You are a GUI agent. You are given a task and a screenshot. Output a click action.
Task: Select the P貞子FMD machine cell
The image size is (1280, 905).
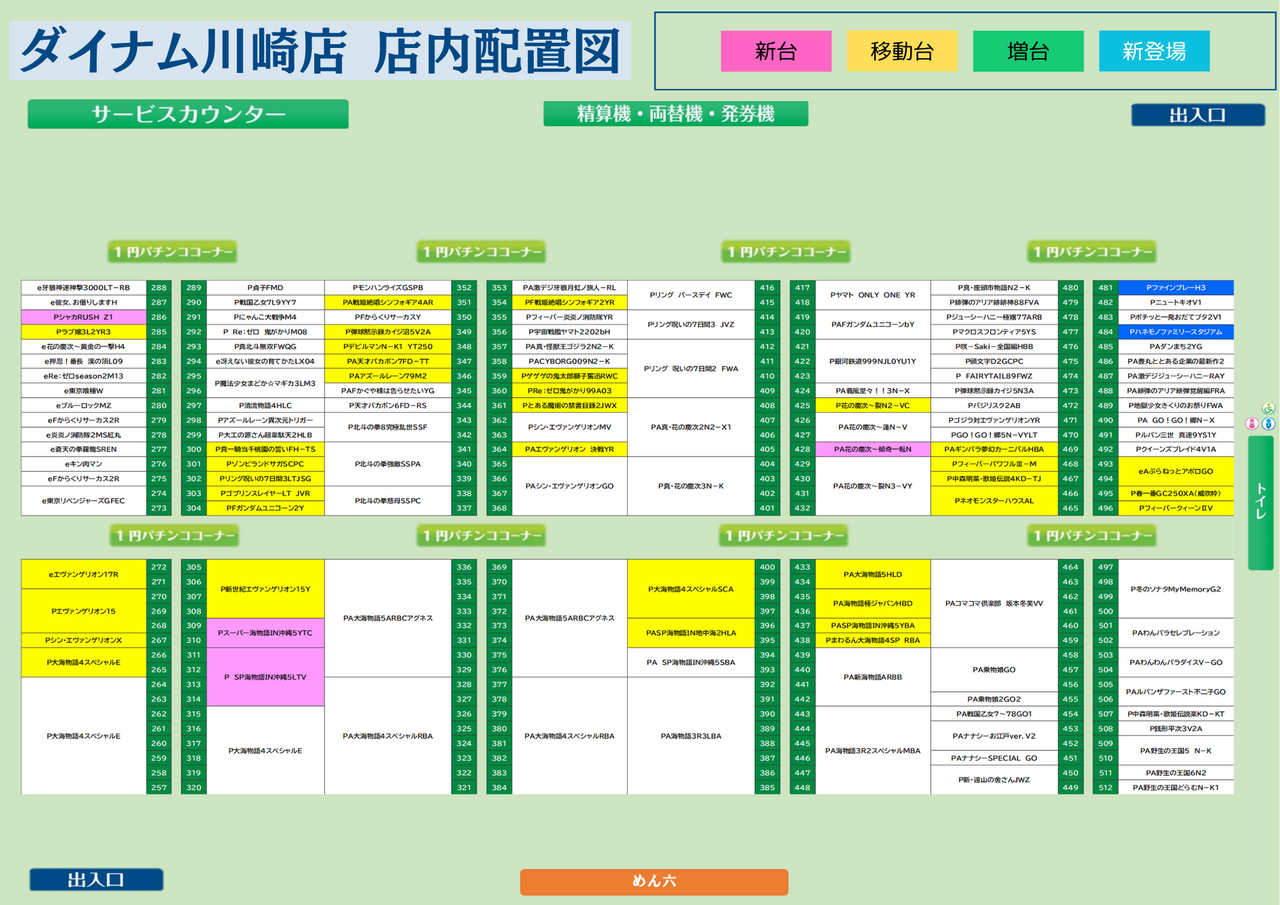pyautogui.click(x=266, y=288)
